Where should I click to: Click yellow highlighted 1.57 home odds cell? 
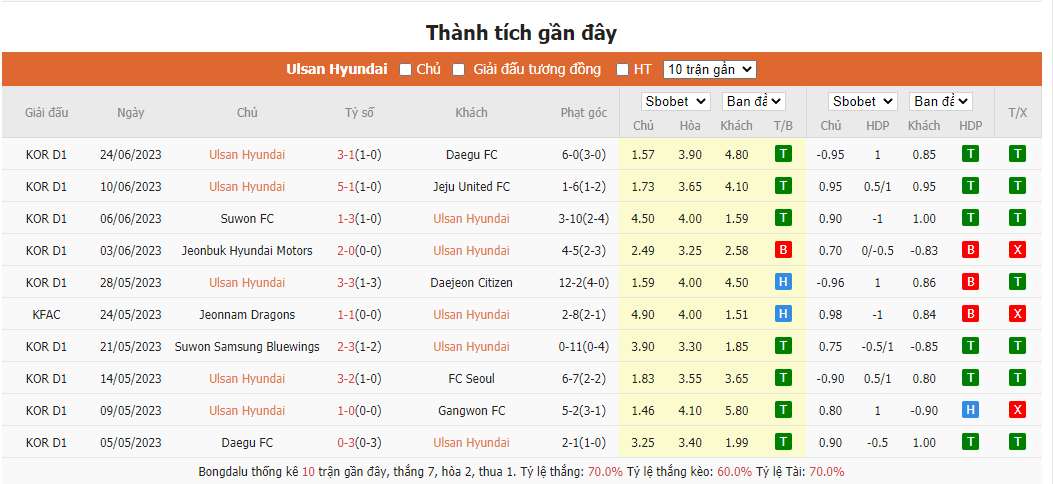(x=643, y=154)
